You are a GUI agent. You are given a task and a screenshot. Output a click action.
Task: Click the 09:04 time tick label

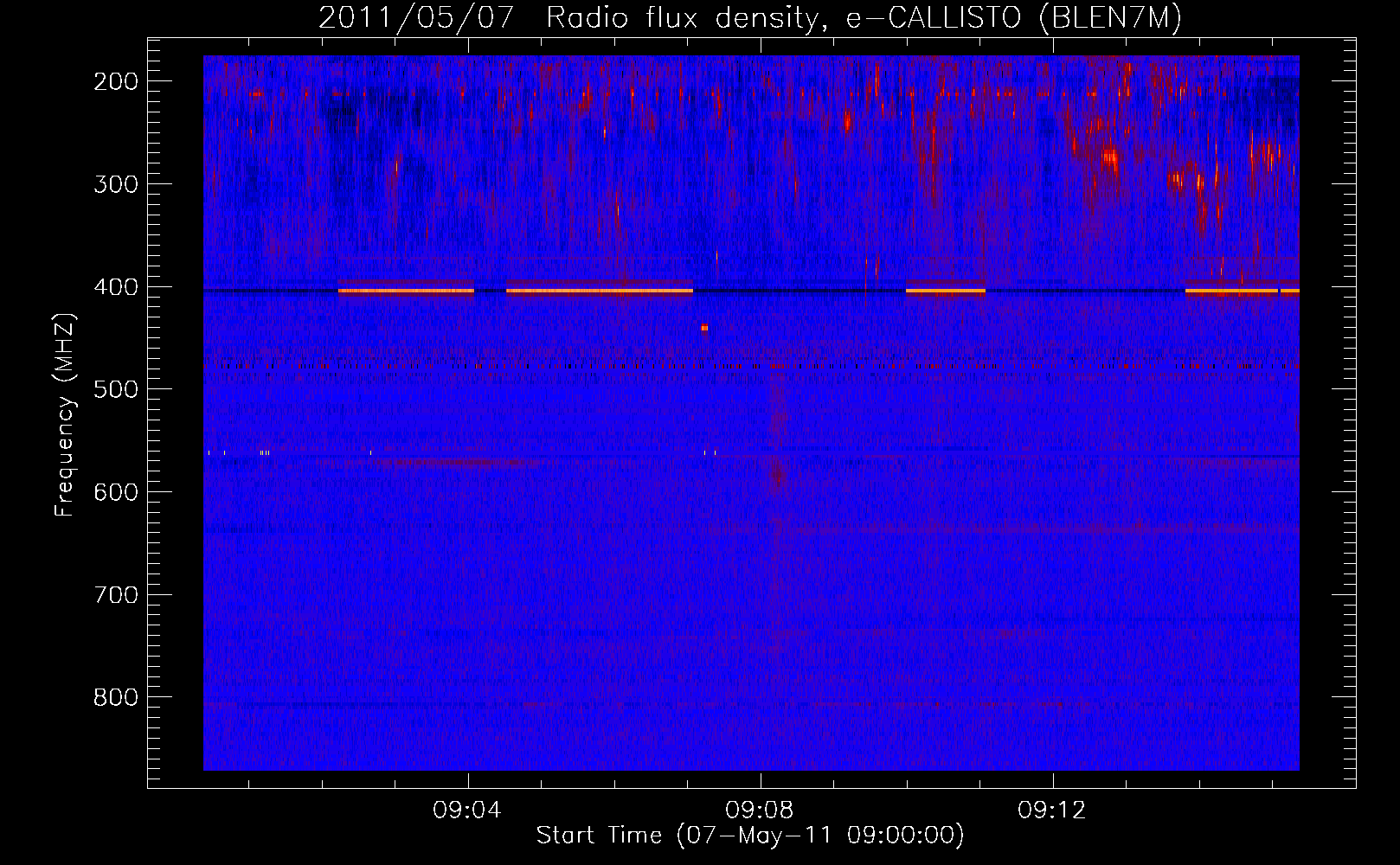pos(468,811)
